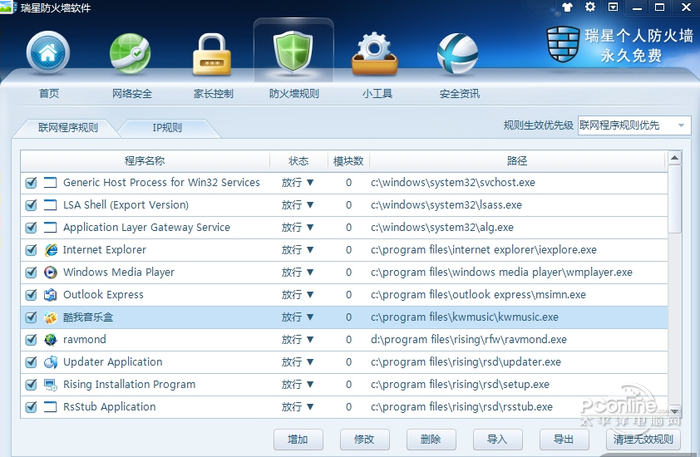Click the ravmond program icon

51,340
